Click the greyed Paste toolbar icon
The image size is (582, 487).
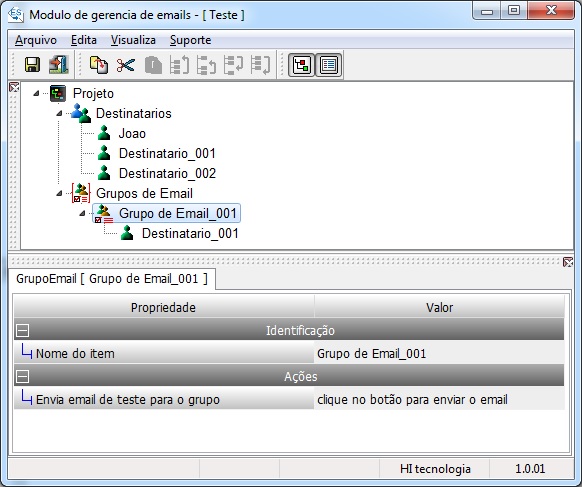tap(153, 65)
